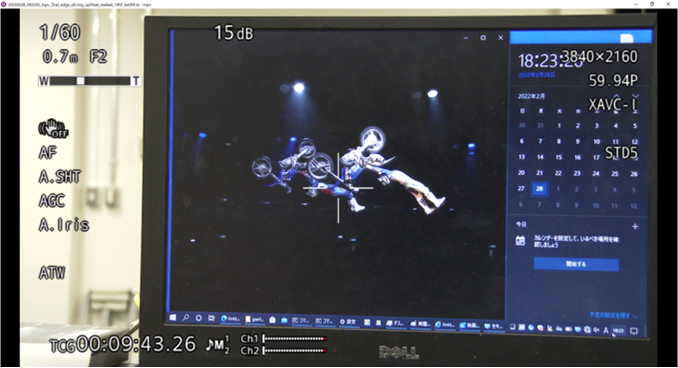Click the W-T zoom position bar
The width and height of the screenshot is (678, 368).
pos(90,81)
